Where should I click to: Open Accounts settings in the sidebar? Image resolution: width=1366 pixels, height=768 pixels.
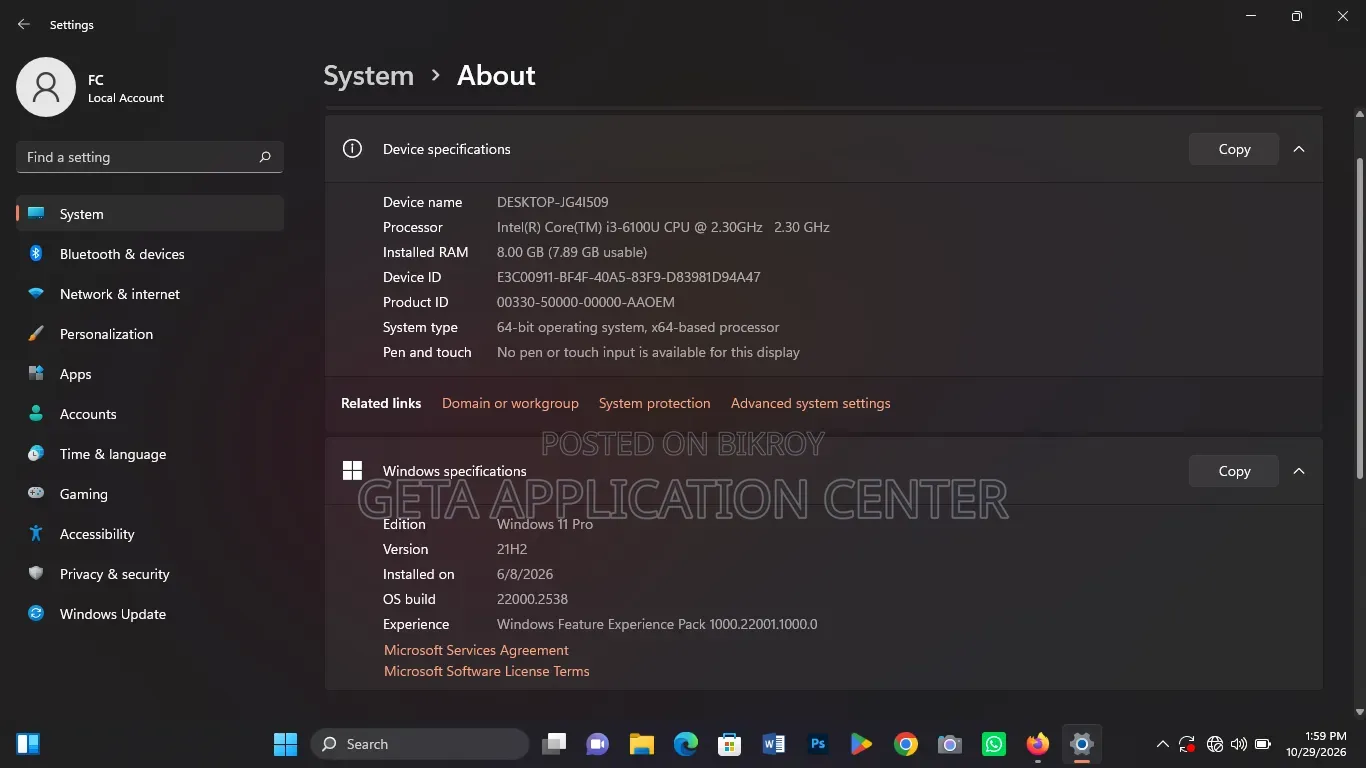(150, 414)
